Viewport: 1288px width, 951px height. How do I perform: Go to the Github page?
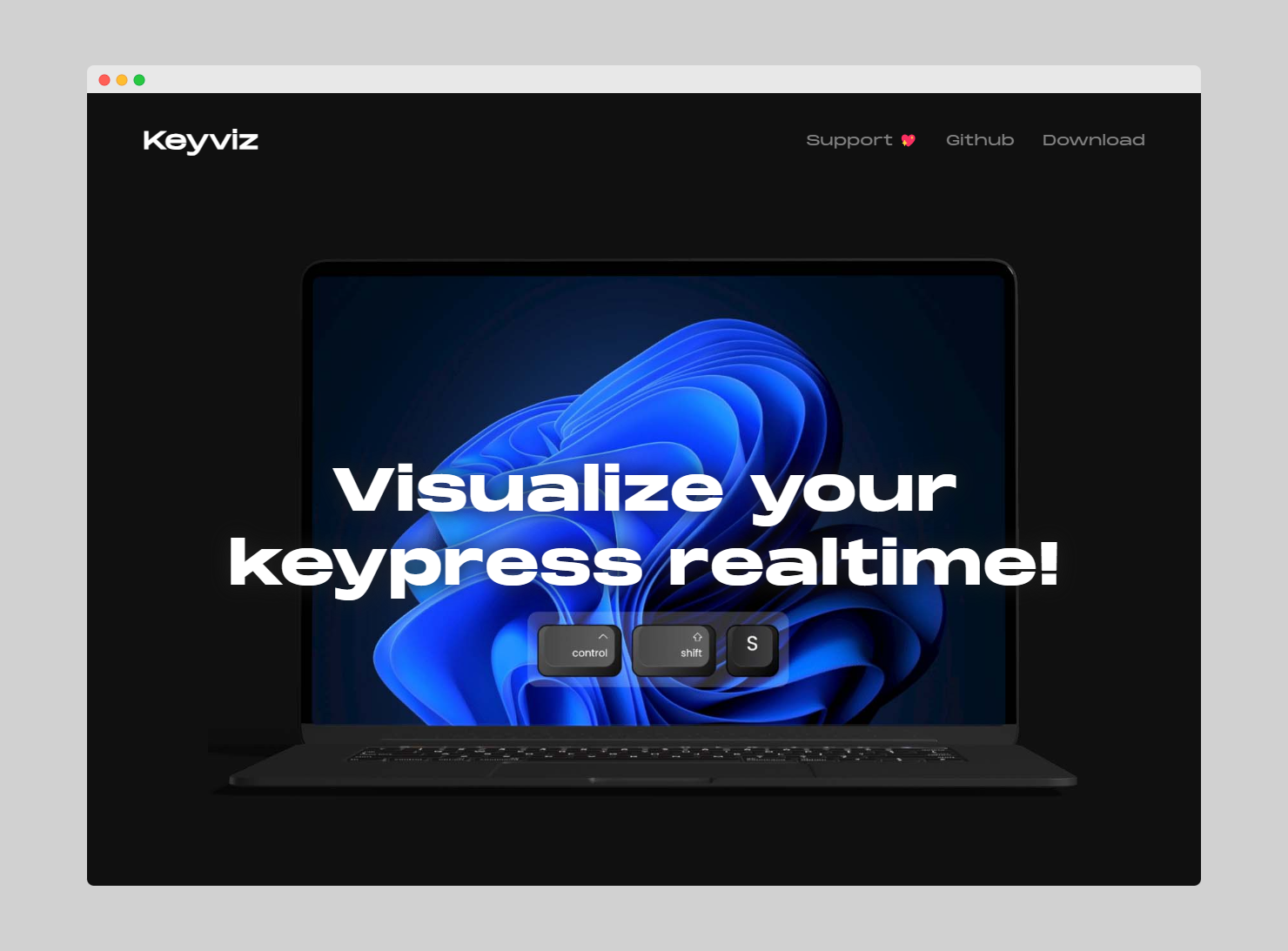980,140
